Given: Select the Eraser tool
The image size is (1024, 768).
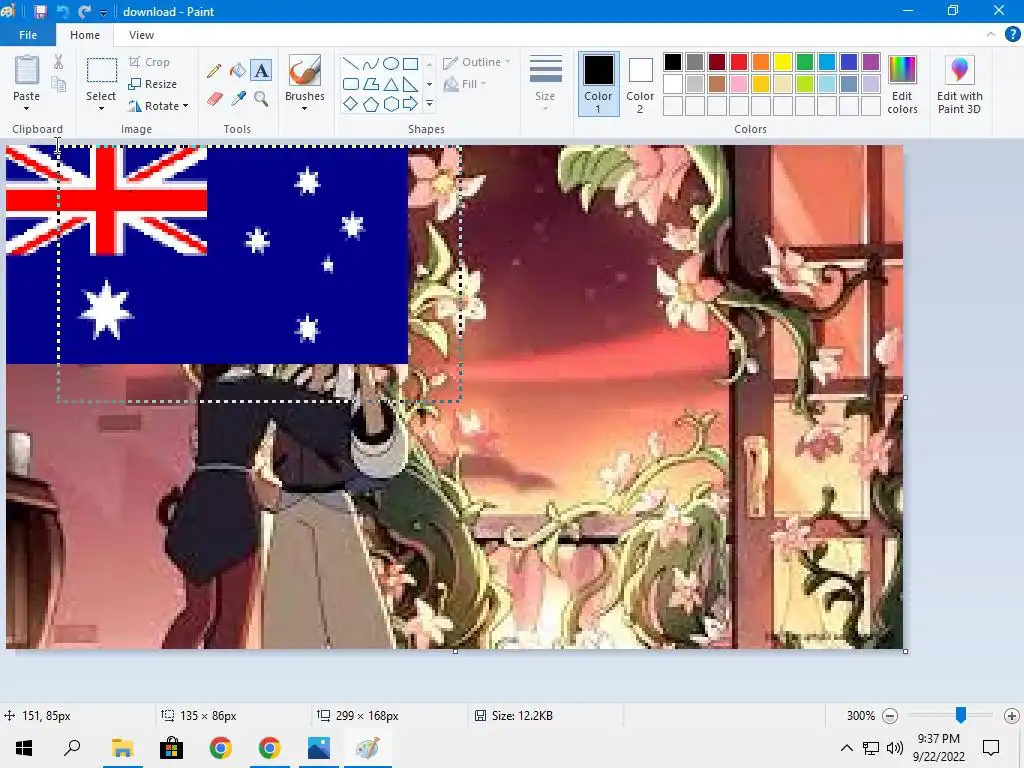Looking at the screenshot, I should [214, 99].
